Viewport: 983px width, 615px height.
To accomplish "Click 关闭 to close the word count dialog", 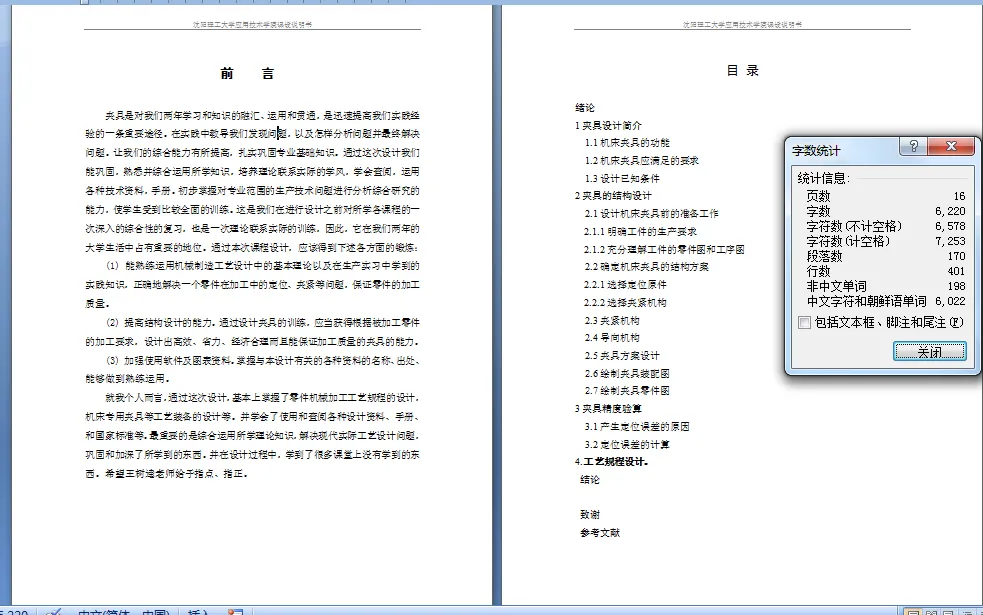I will point(930,353).
